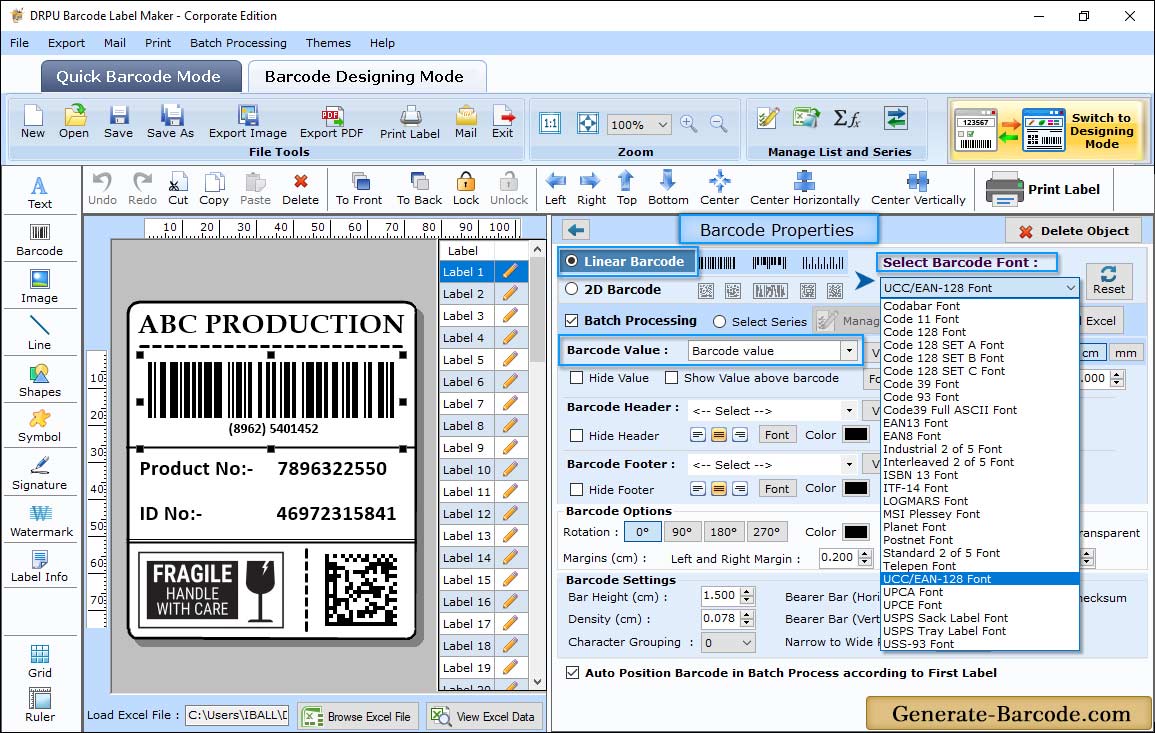Image resolution: width=1155 pixels, height=733 pixels.
Task: Open a file with the Open icon
Action: pyautogui.click(x=74, y=122)
